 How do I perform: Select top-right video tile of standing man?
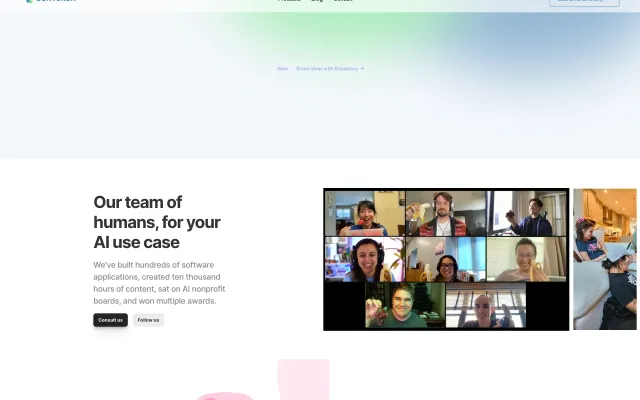[x=527, y=213]
